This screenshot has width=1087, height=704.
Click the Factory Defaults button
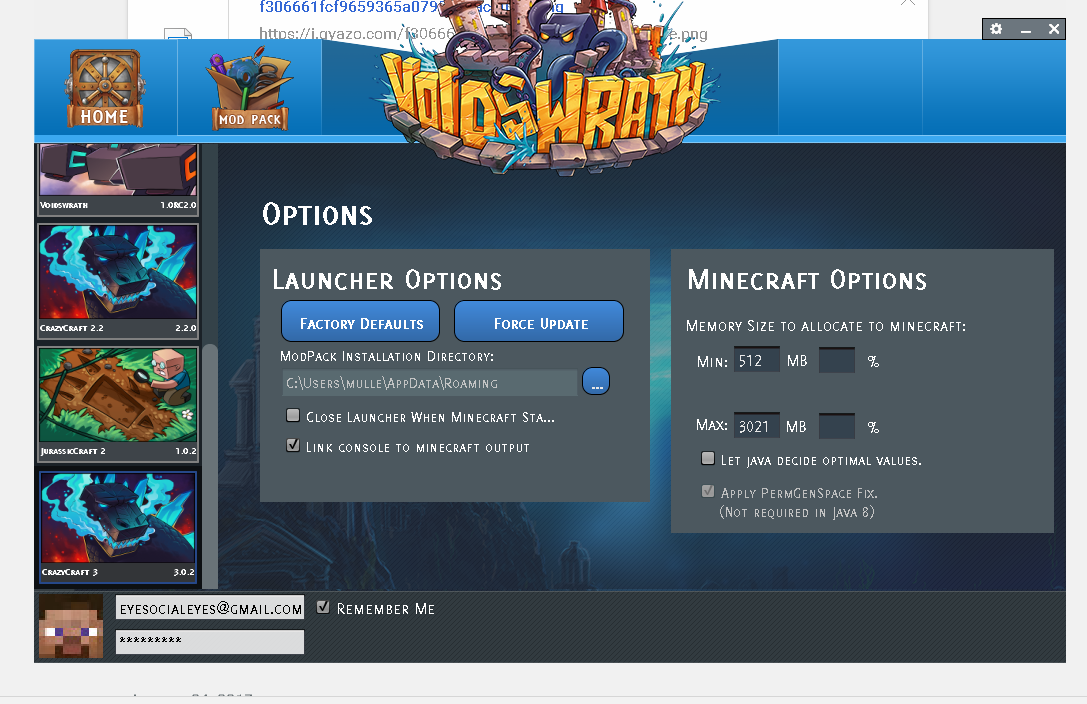[x=360, y=322]
